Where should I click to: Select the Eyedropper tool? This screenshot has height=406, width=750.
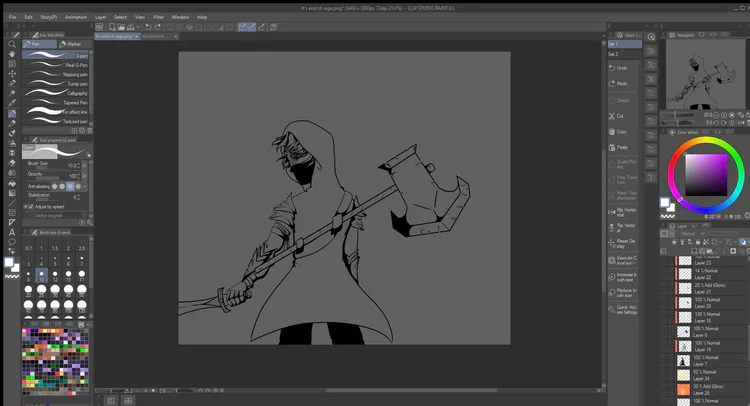pos(12,102)
